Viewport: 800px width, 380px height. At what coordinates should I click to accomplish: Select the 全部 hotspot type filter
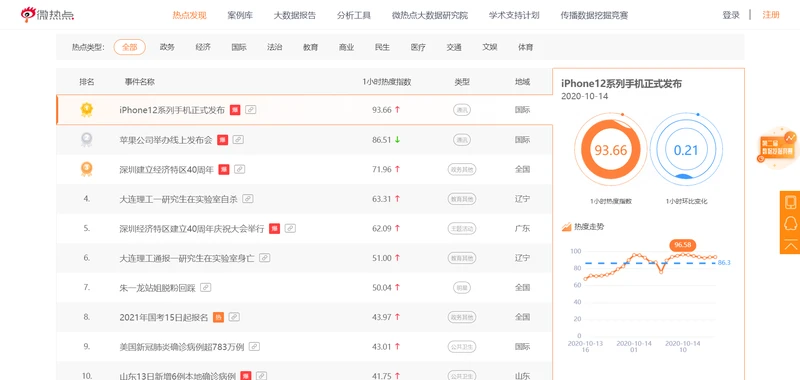click(130, 47)
